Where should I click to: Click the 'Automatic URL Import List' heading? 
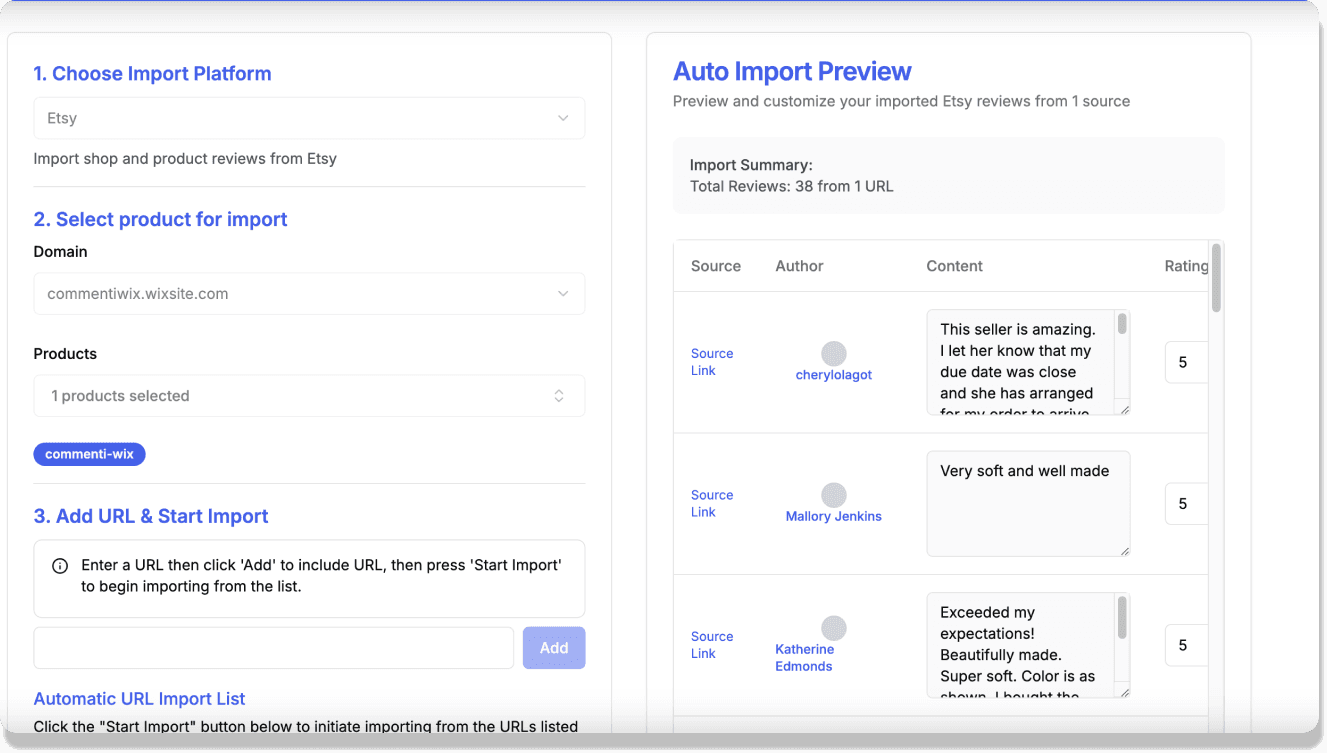coord(139,699)
